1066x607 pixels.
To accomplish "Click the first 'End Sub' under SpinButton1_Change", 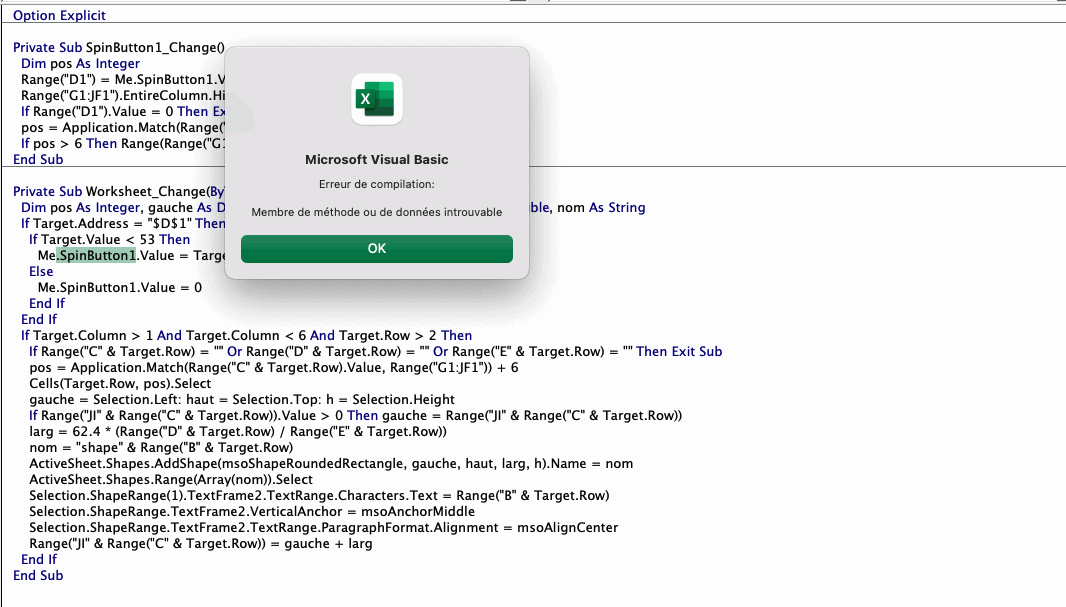I will tap(38, 159).
